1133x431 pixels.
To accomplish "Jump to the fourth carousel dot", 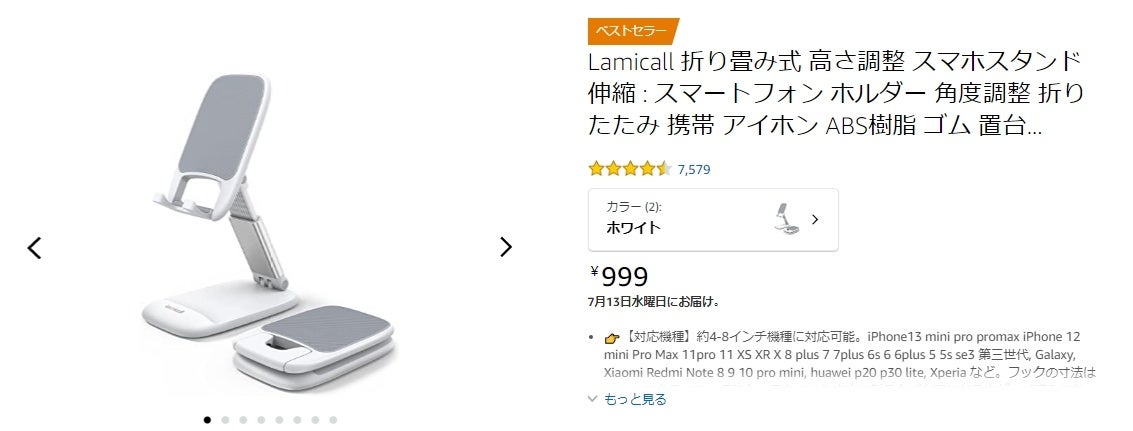I will [x=261, y=420].
